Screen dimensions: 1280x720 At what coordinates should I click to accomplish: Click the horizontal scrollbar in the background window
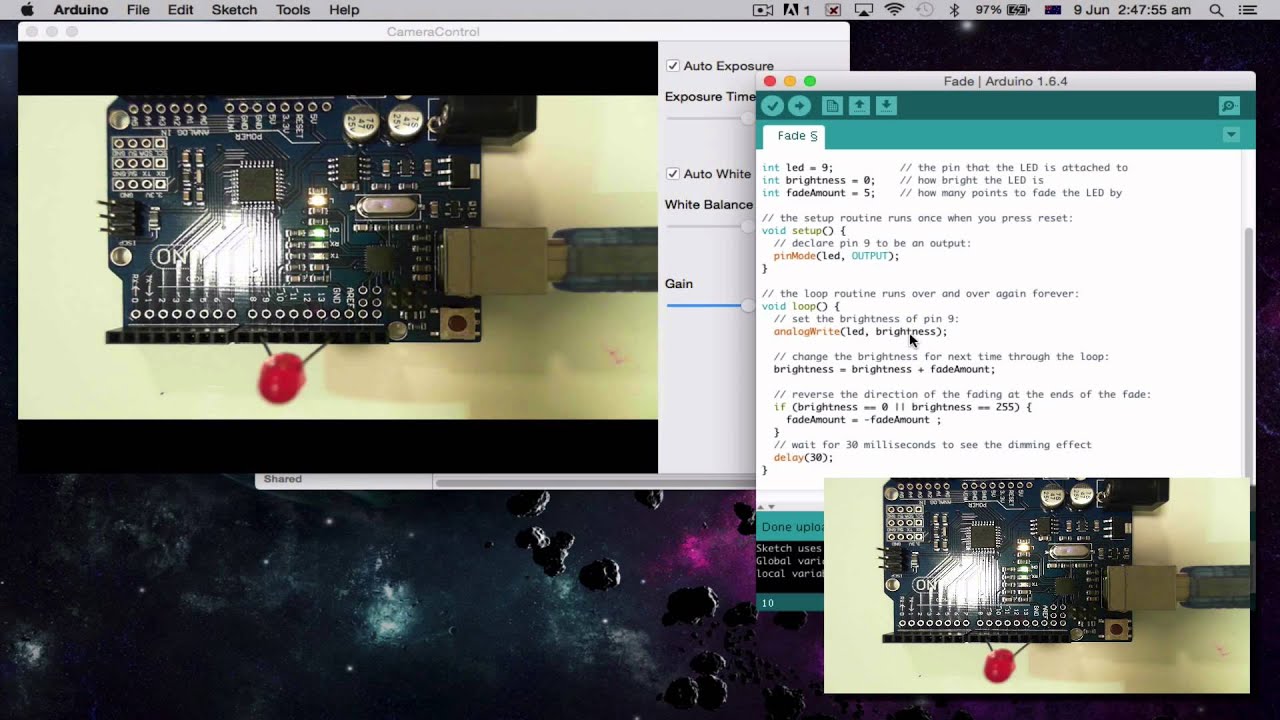coord(595,483)
